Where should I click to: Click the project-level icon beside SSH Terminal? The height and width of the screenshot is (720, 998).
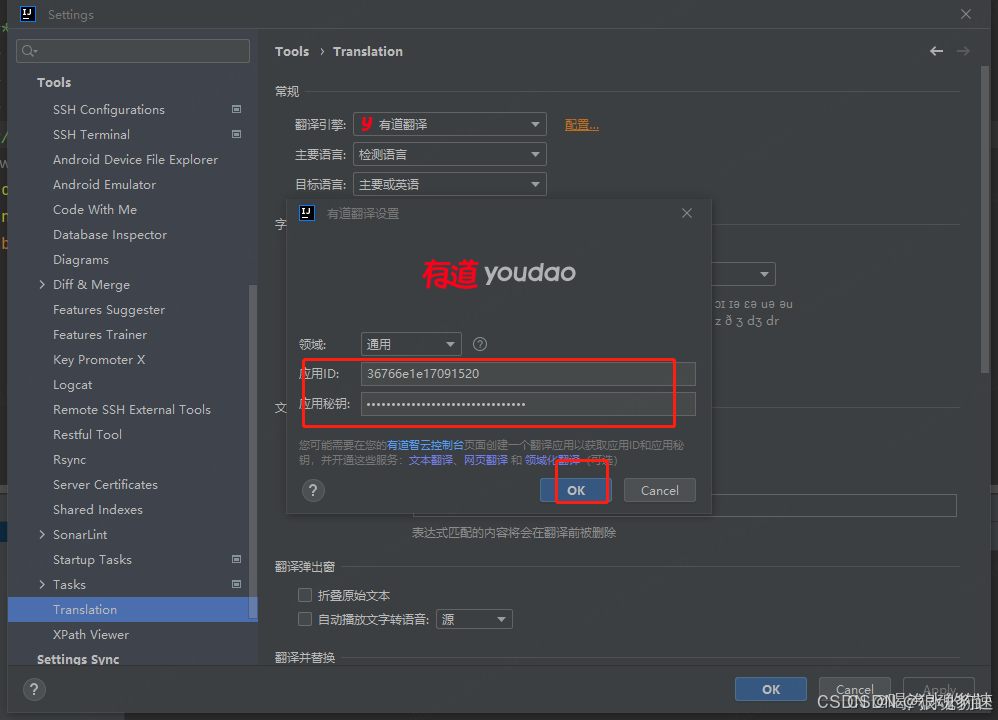[236, 134]
